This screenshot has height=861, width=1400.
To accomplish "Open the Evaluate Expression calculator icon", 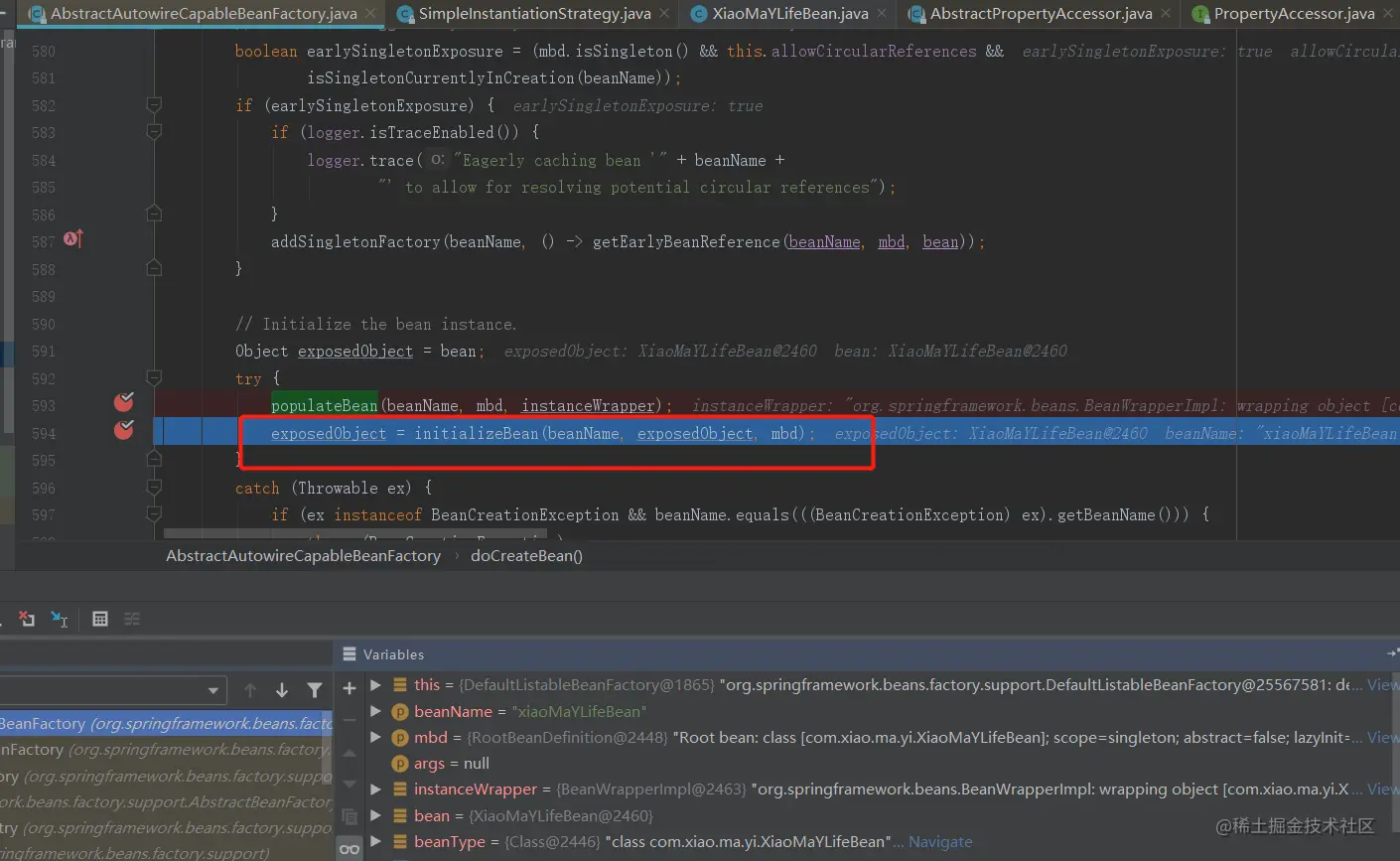I will click(x=100, y=619).
